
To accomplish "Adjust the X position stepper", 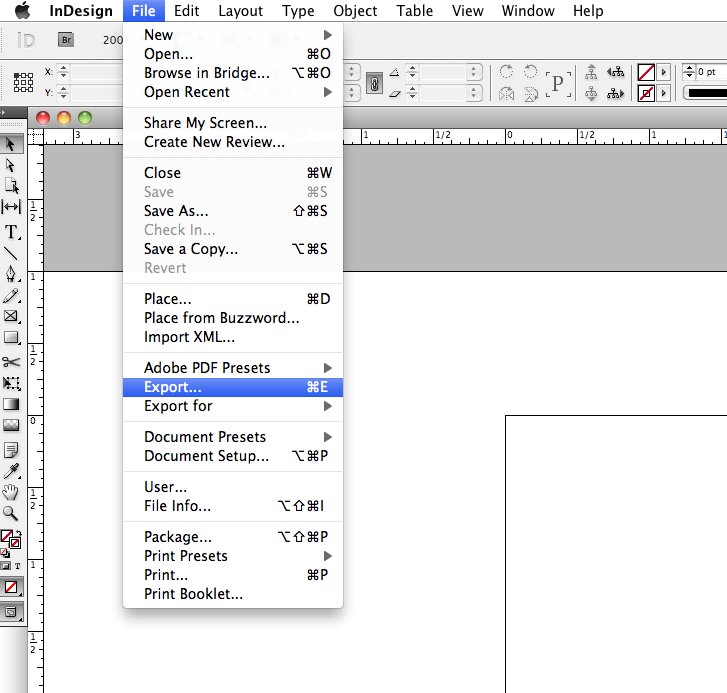I will (x=64, y=72).
